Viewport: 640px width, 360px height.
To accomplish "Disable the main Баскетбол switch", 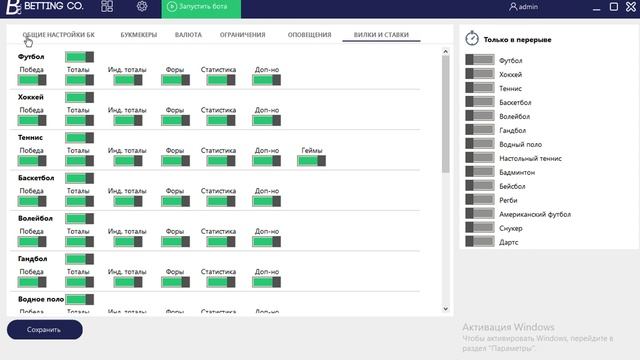I will 80,178.
